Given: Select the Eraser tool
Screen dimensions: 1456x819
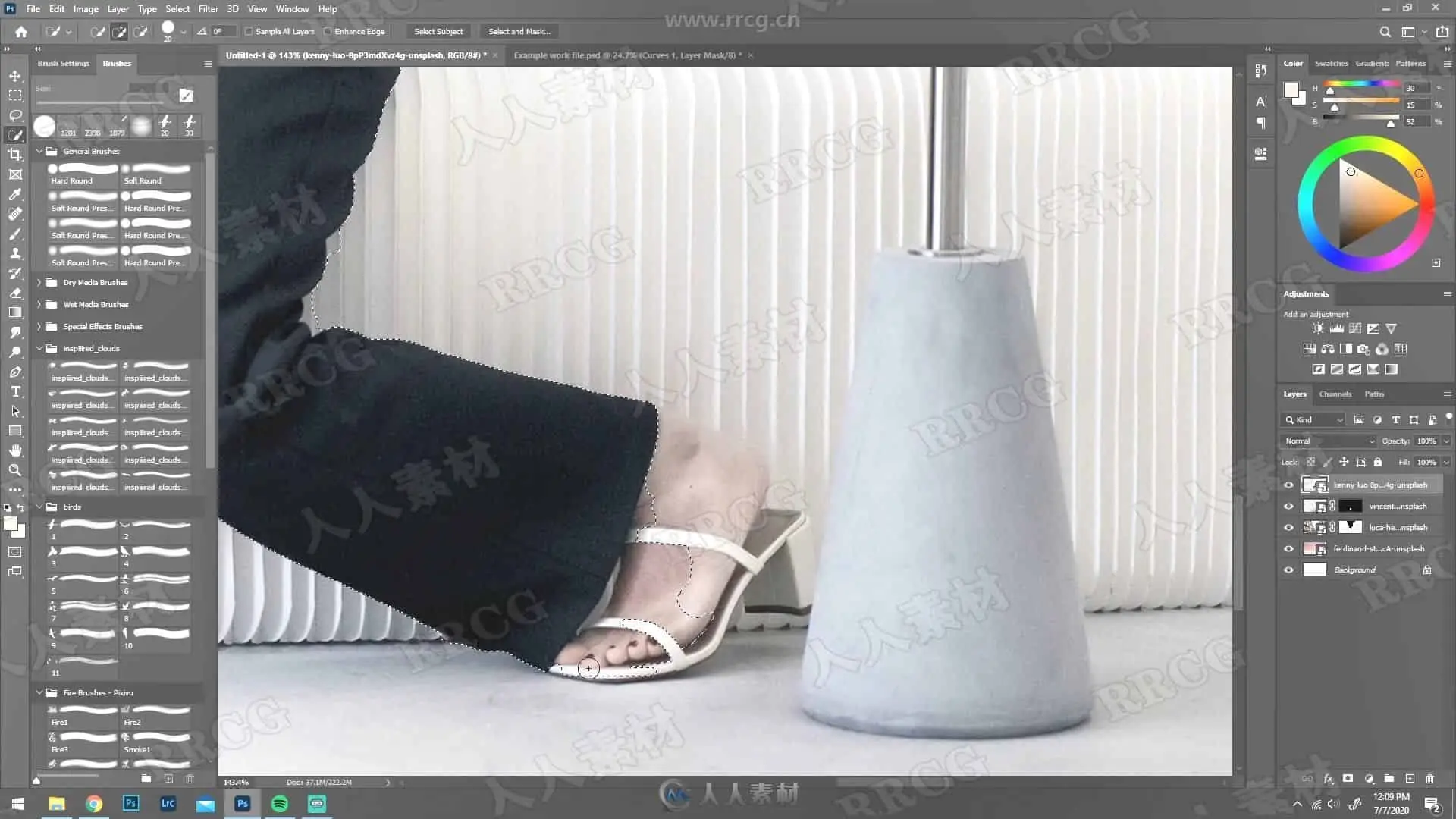Looking at the screenshot, I should [15, 293].
